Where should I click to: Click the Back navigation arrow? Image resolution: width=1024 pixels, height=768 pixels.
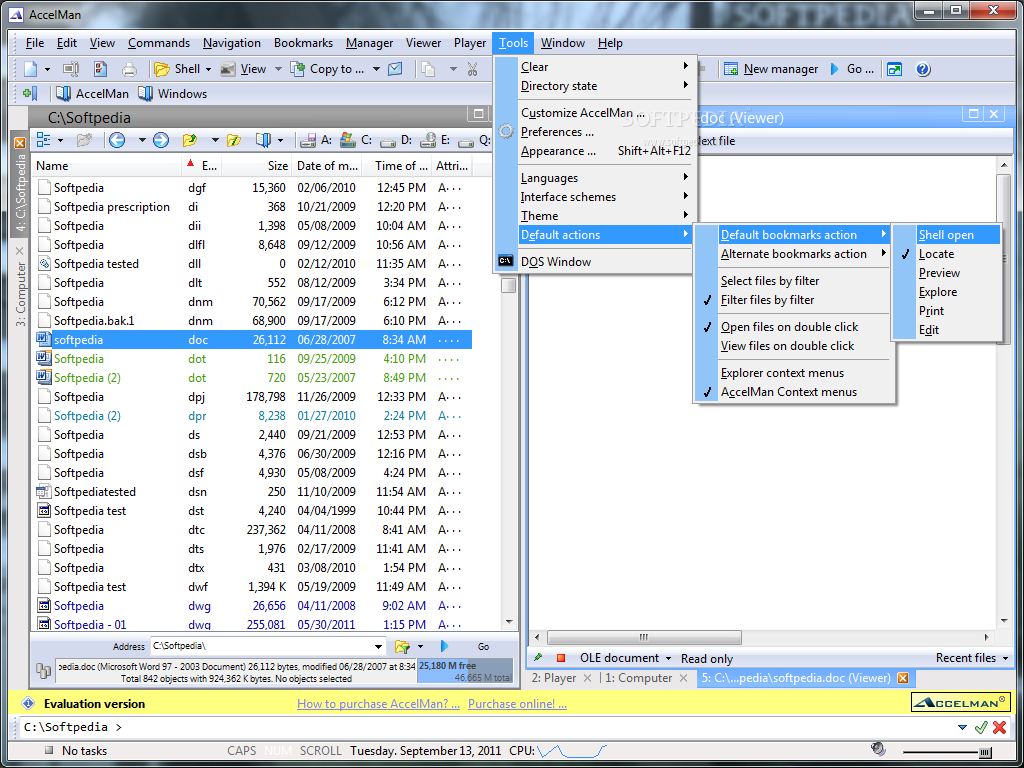point(117,140)
